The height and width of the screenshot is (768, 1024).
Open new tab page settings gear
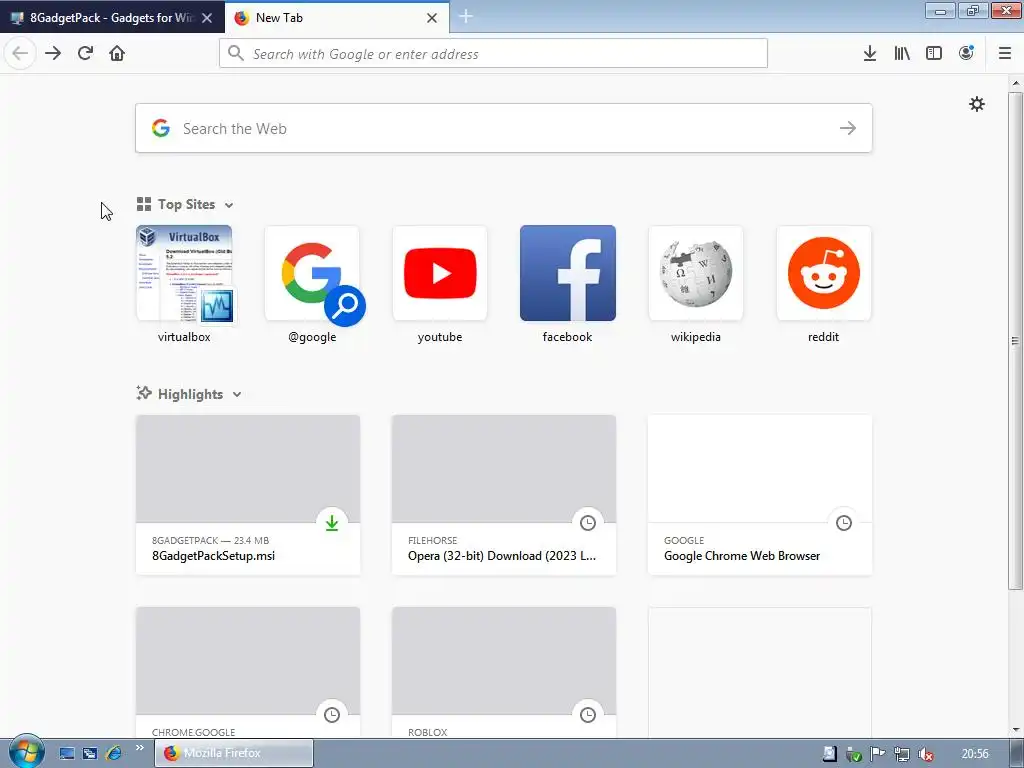pyautogui.click(x=976, y=104)
